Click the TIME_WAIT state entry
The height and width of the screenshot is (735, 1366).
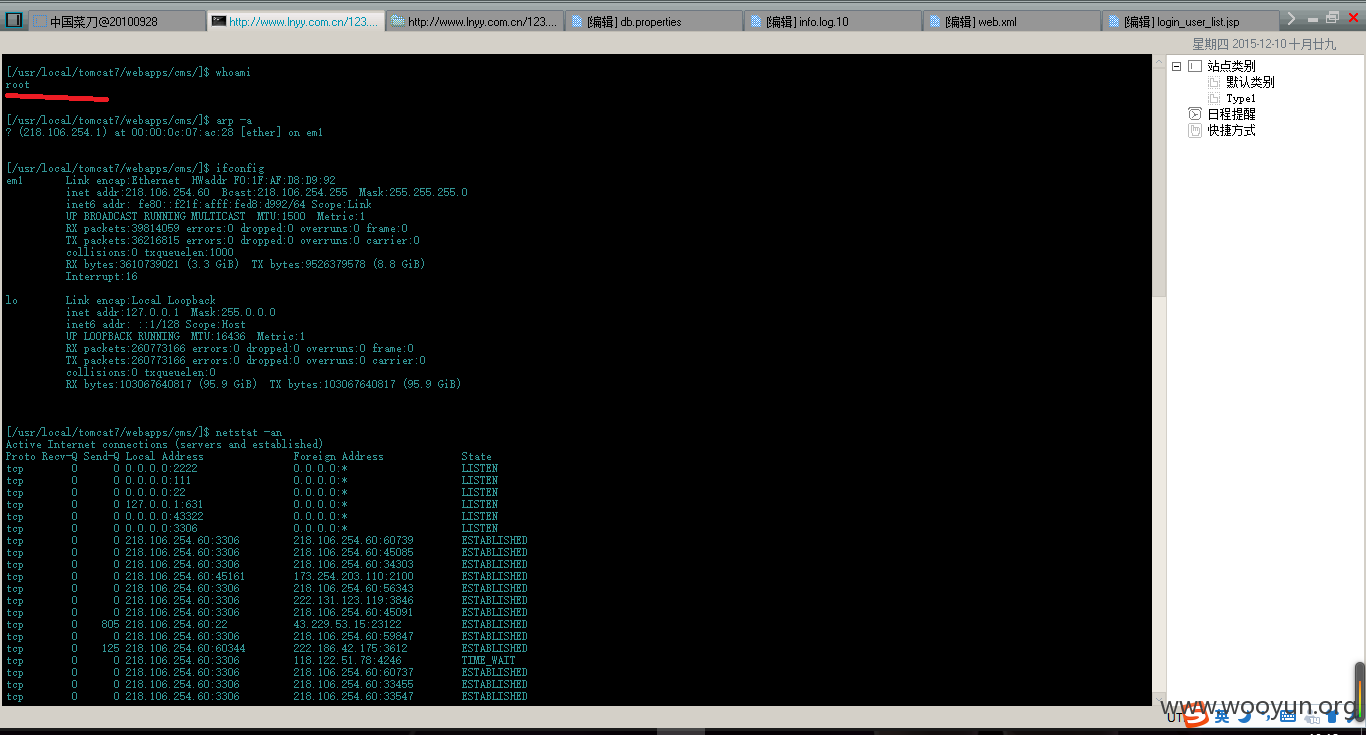click(488, 660)
